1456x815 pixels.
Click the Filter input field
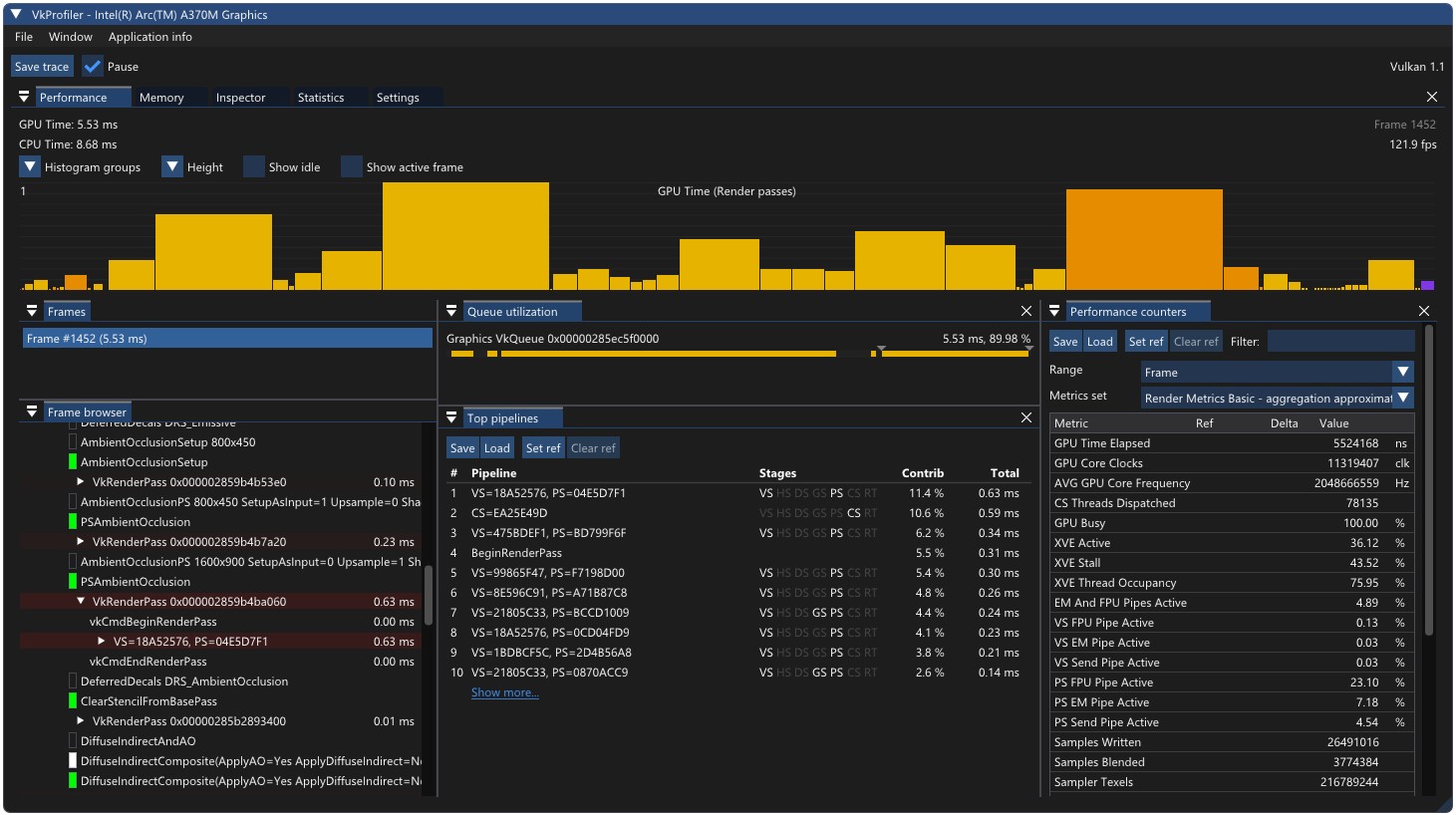[x=1340, y=342]
